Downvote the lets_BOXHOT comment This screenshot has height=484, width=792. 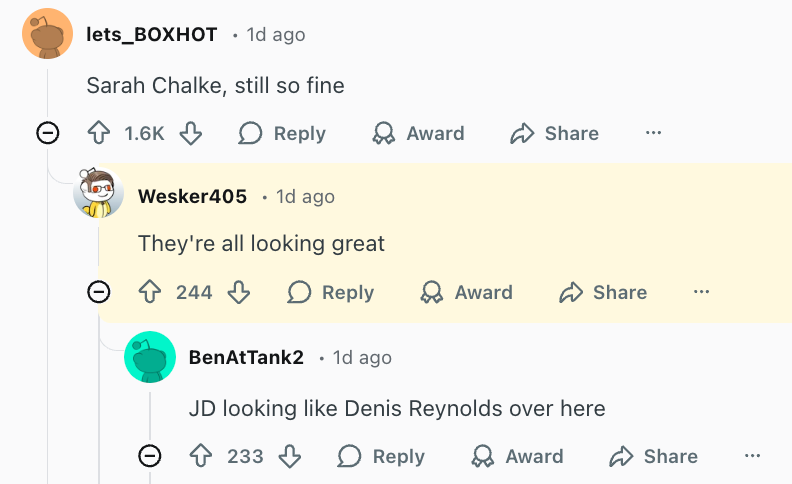(x=190, y=133)
